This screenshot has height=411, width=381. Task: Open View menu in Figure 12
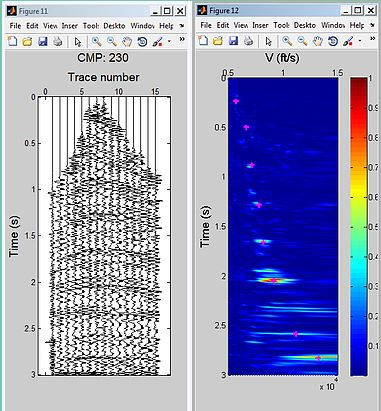(x=241, y=25)
